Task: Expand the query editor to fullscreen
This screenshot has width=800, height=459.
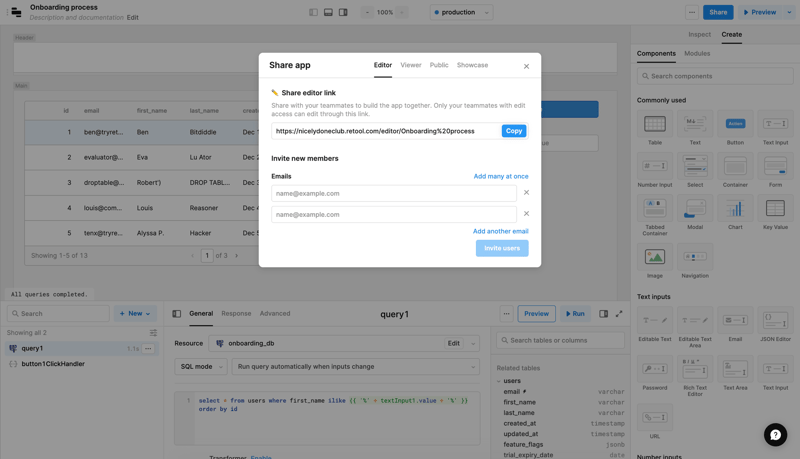Action: click(619, 314)
